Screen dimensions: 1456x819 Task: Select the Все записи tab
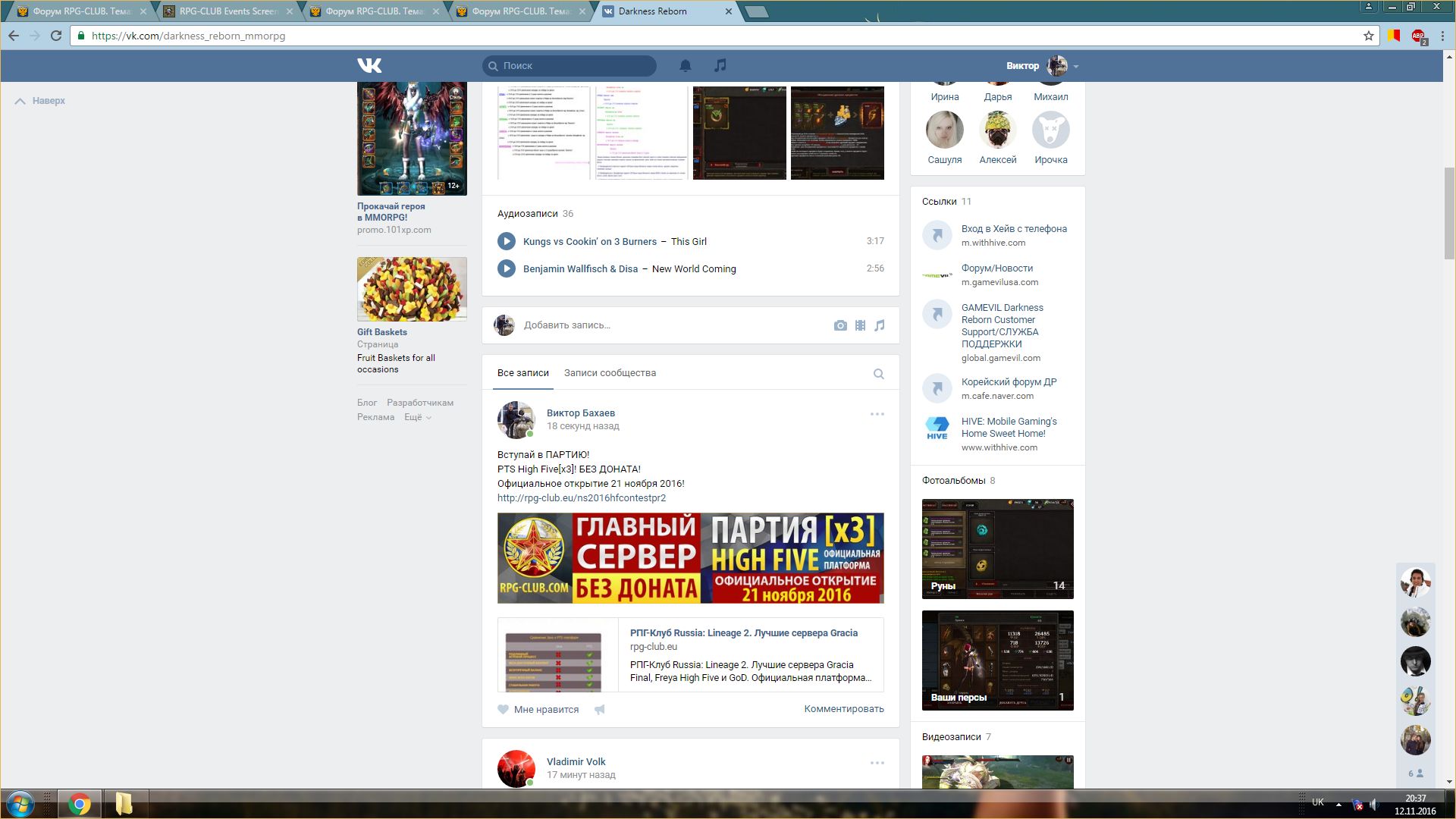(522, 373)
